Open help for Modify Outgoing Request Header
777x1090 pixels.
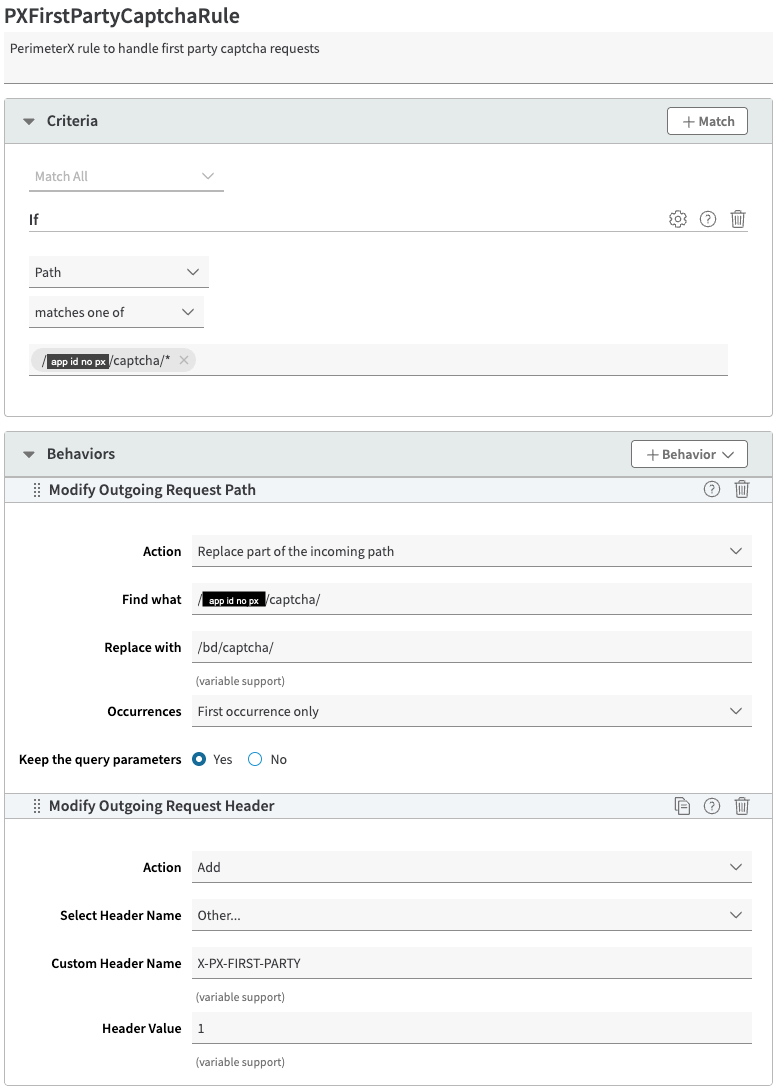712,806
